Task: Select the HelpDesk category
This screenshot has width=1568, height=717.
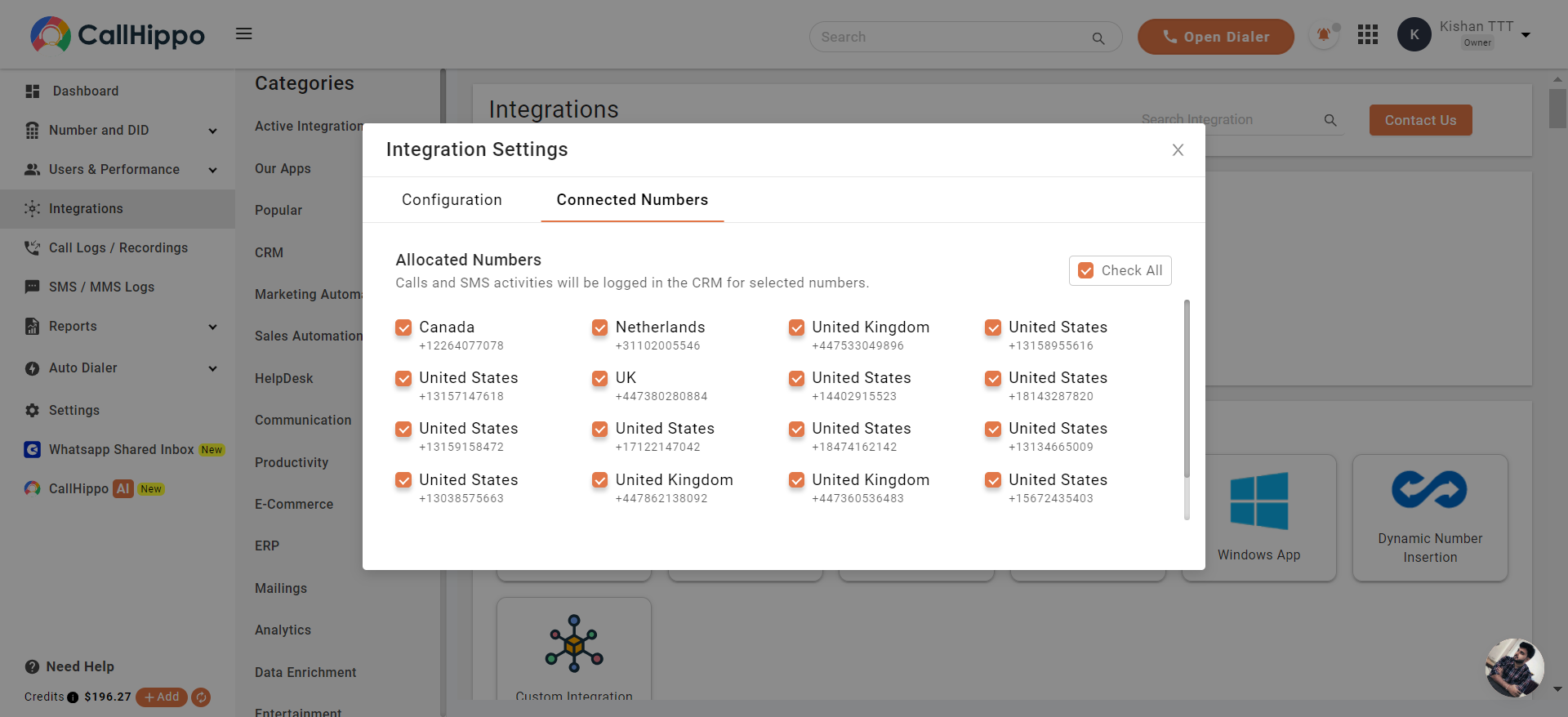Action: 283,379
